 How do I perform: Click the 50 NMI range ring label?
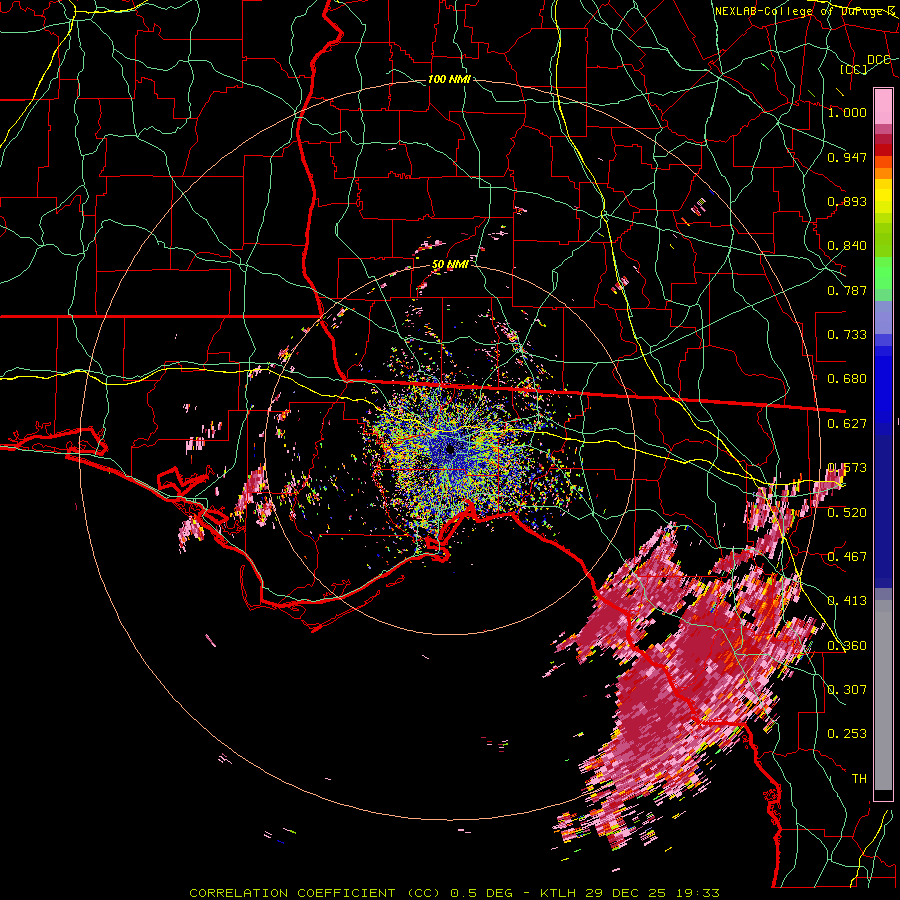pos(450,265)
